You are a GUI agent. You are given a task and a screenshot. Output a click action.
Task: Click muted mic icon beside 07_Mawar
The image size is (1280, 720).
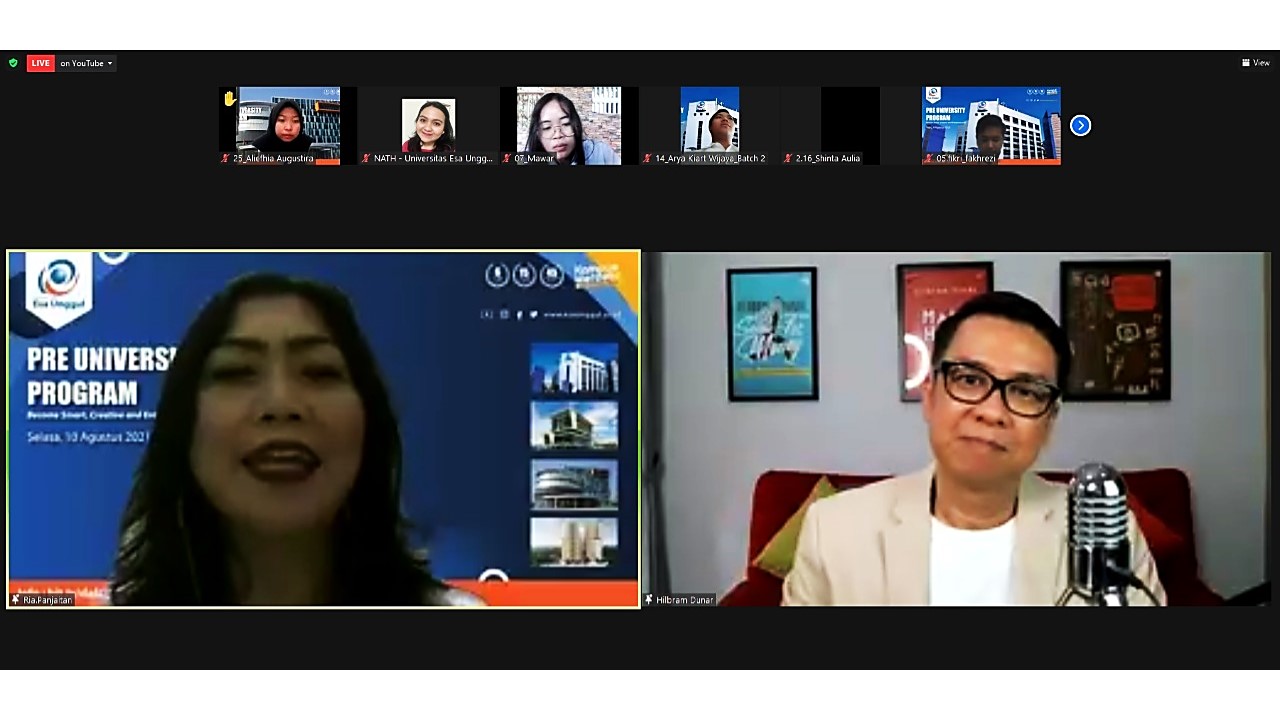[x=507, y=158]
